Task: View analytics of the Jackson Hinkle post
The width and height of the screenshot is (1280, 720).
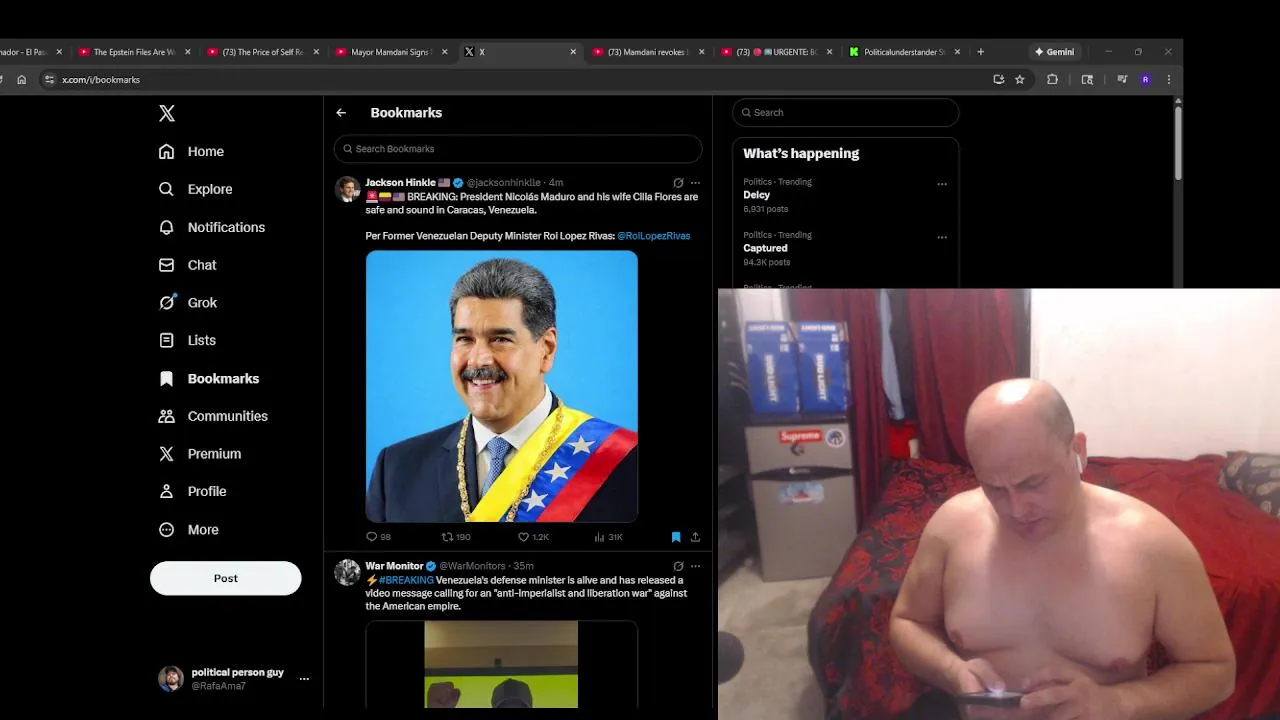Action: pos(608,537)
